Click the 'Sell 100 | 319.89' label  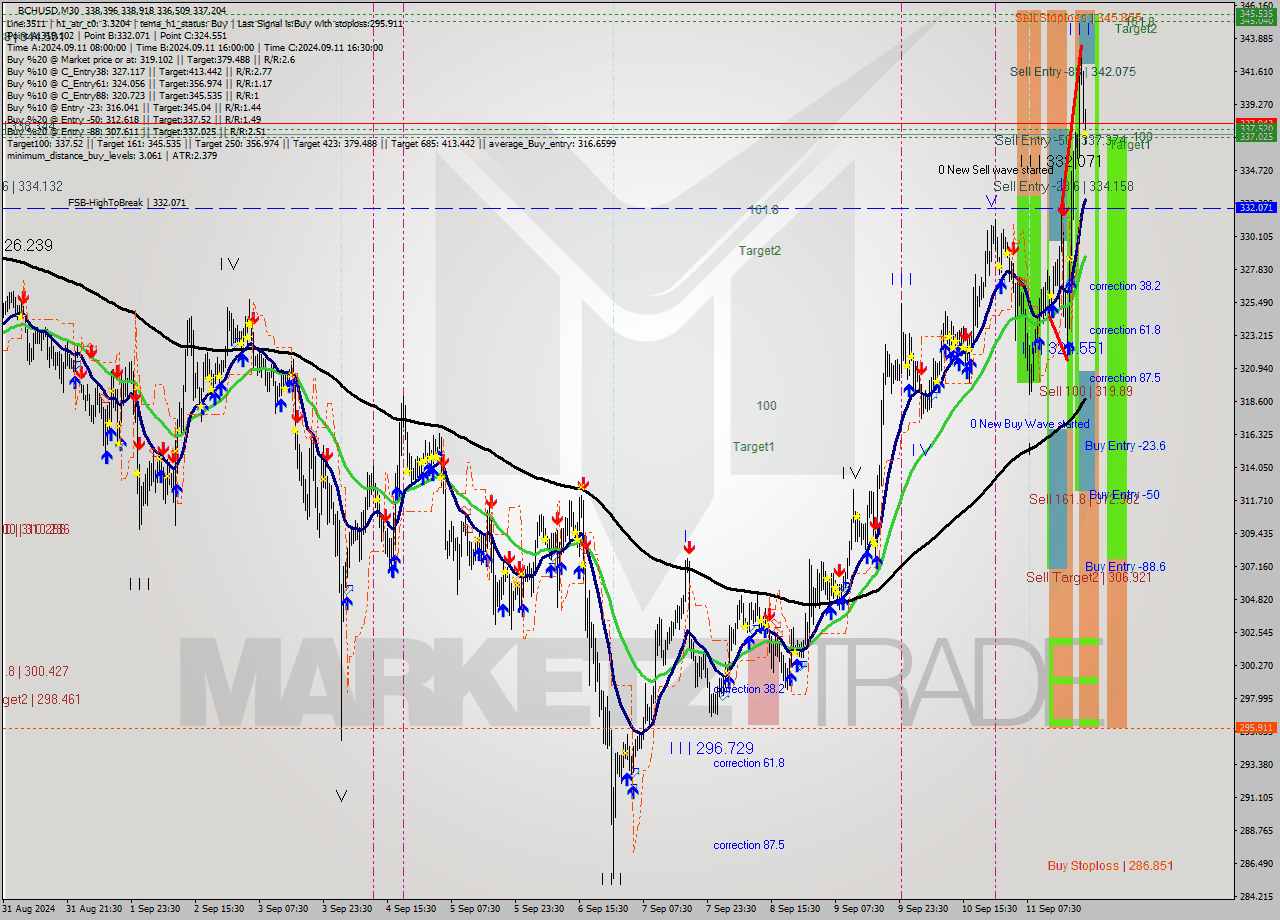pyautogui.click(x=1086, y=392)
